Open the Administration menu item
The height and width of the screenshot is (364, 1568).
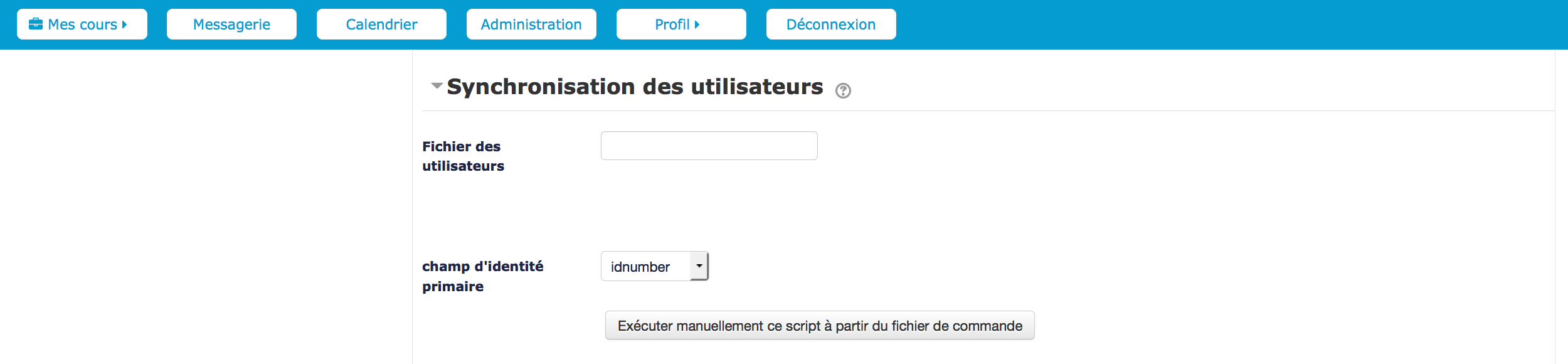click(x=531, y=24)
